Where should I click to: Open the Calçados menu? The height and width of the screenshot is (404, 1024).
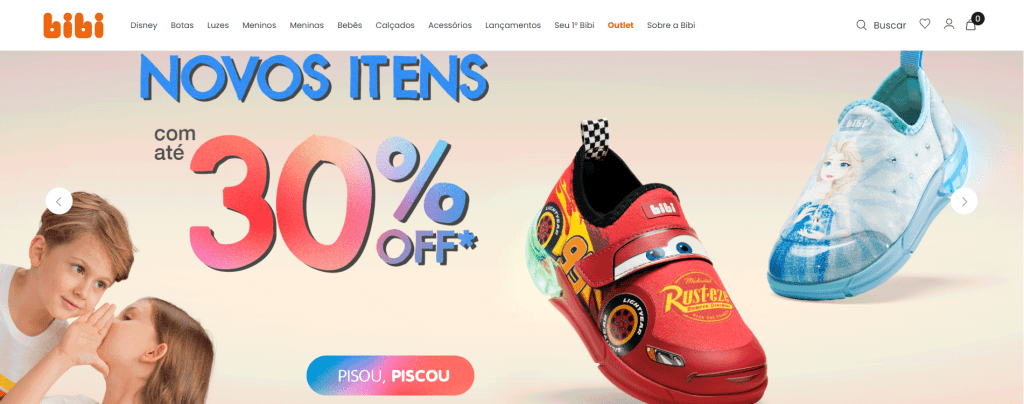(395, 25)
